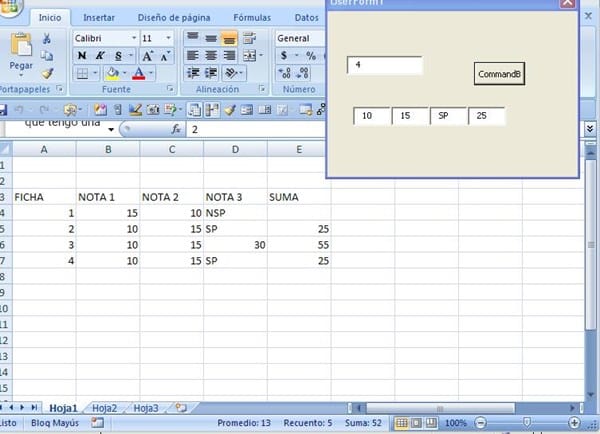Viewport: 600px width, 434px height.
Task: Toggle wrap text icon
Action: 249,38
